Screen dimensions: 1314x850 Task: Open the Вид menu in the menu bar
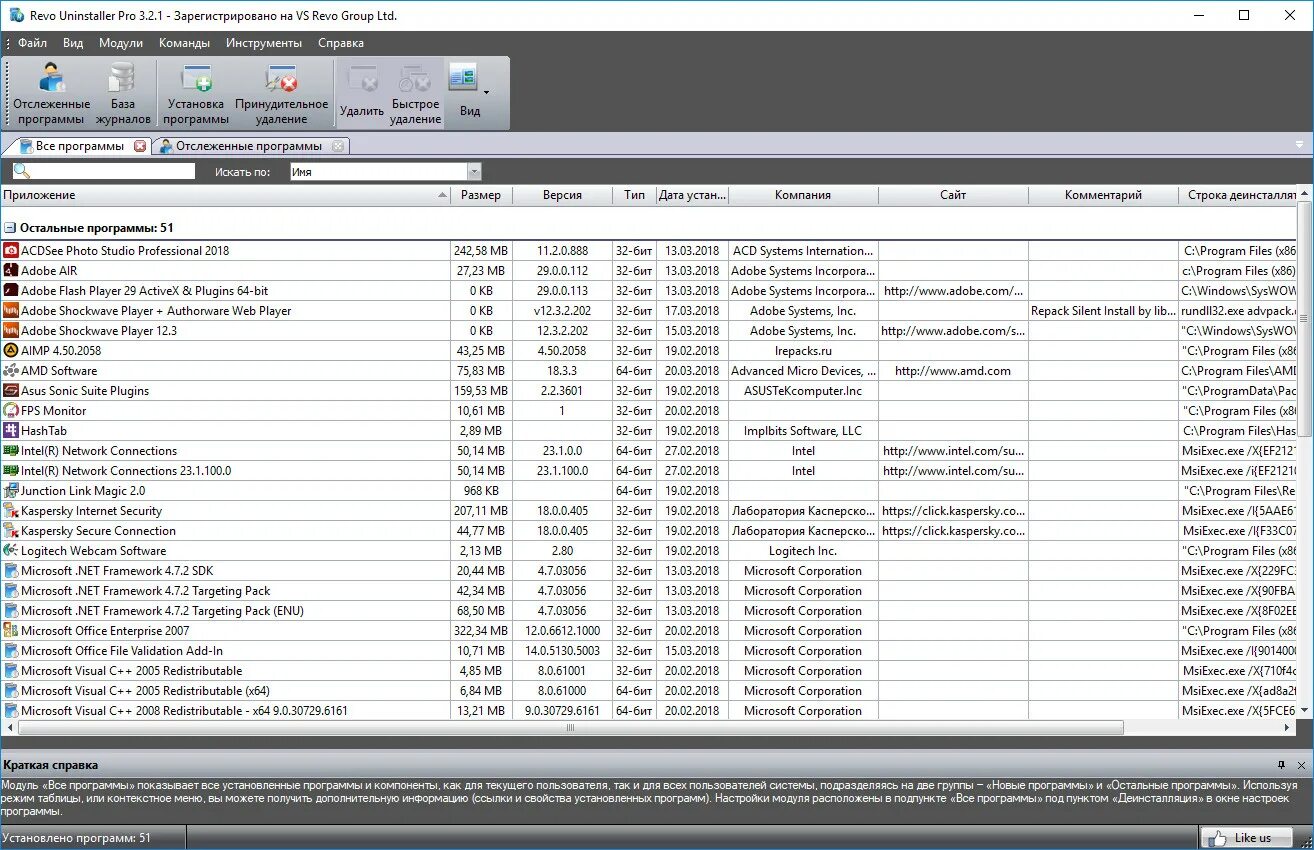pyautogui.click(x=73, y=43)
